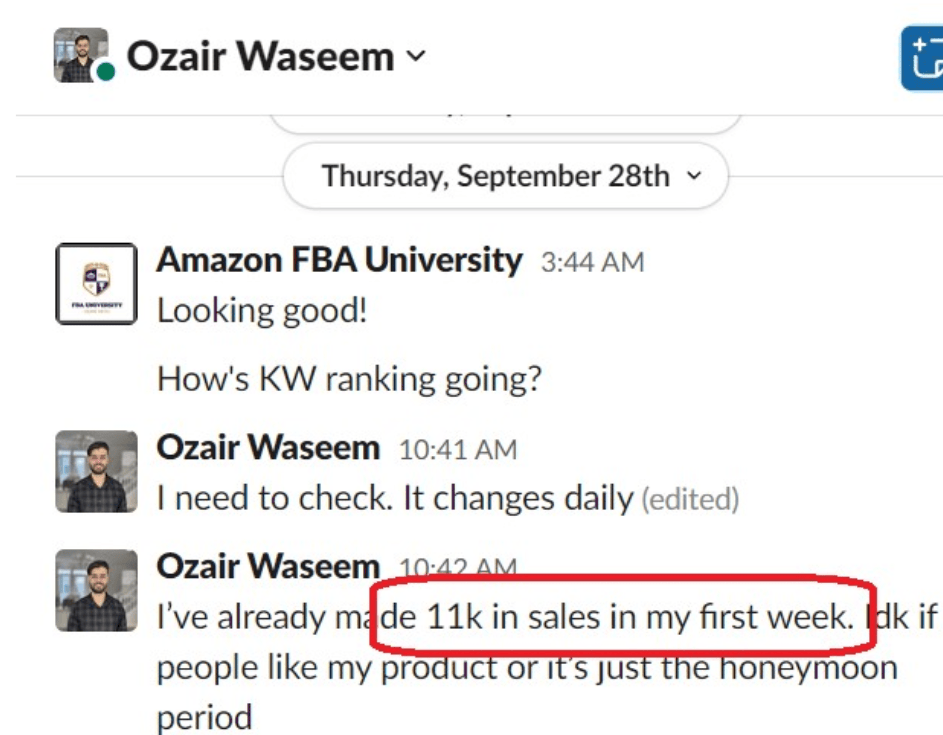Click the chevron in the Thursday date pill
Screen dimensions: 943x735
tap(694, 176)
